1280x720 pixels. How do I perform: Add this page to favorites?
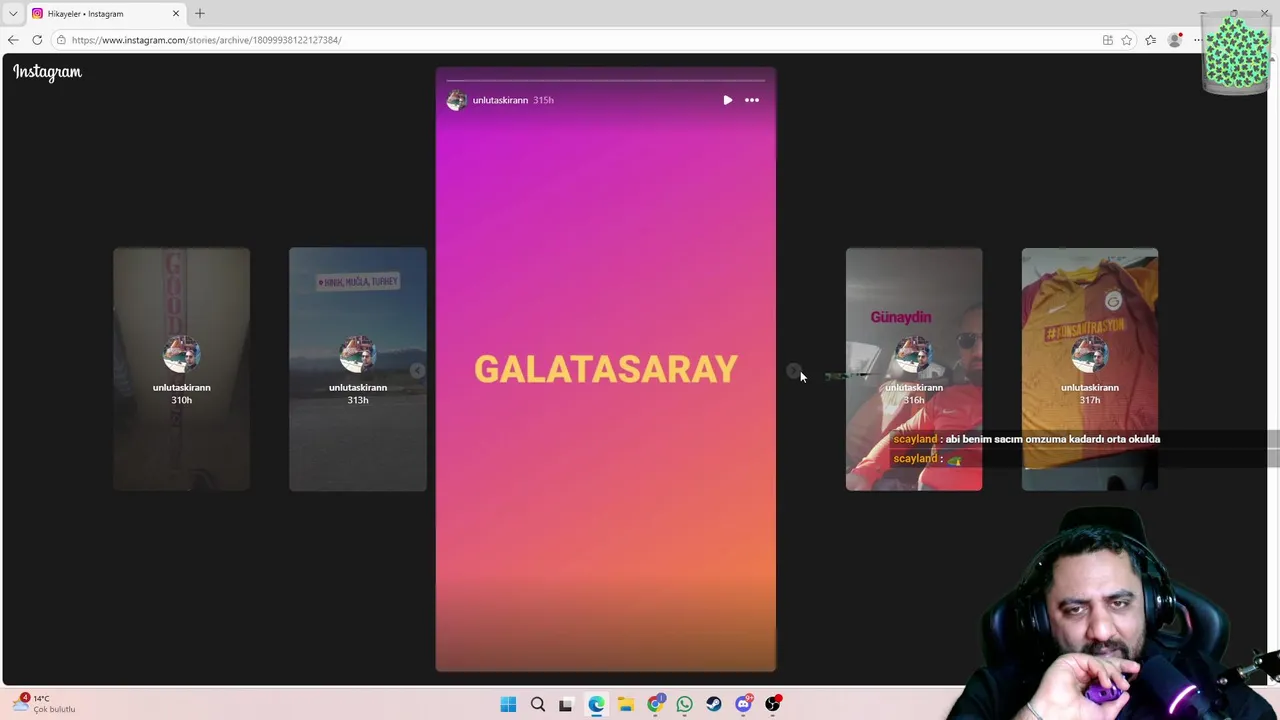pyautogui.click(x=1127, y=40)
